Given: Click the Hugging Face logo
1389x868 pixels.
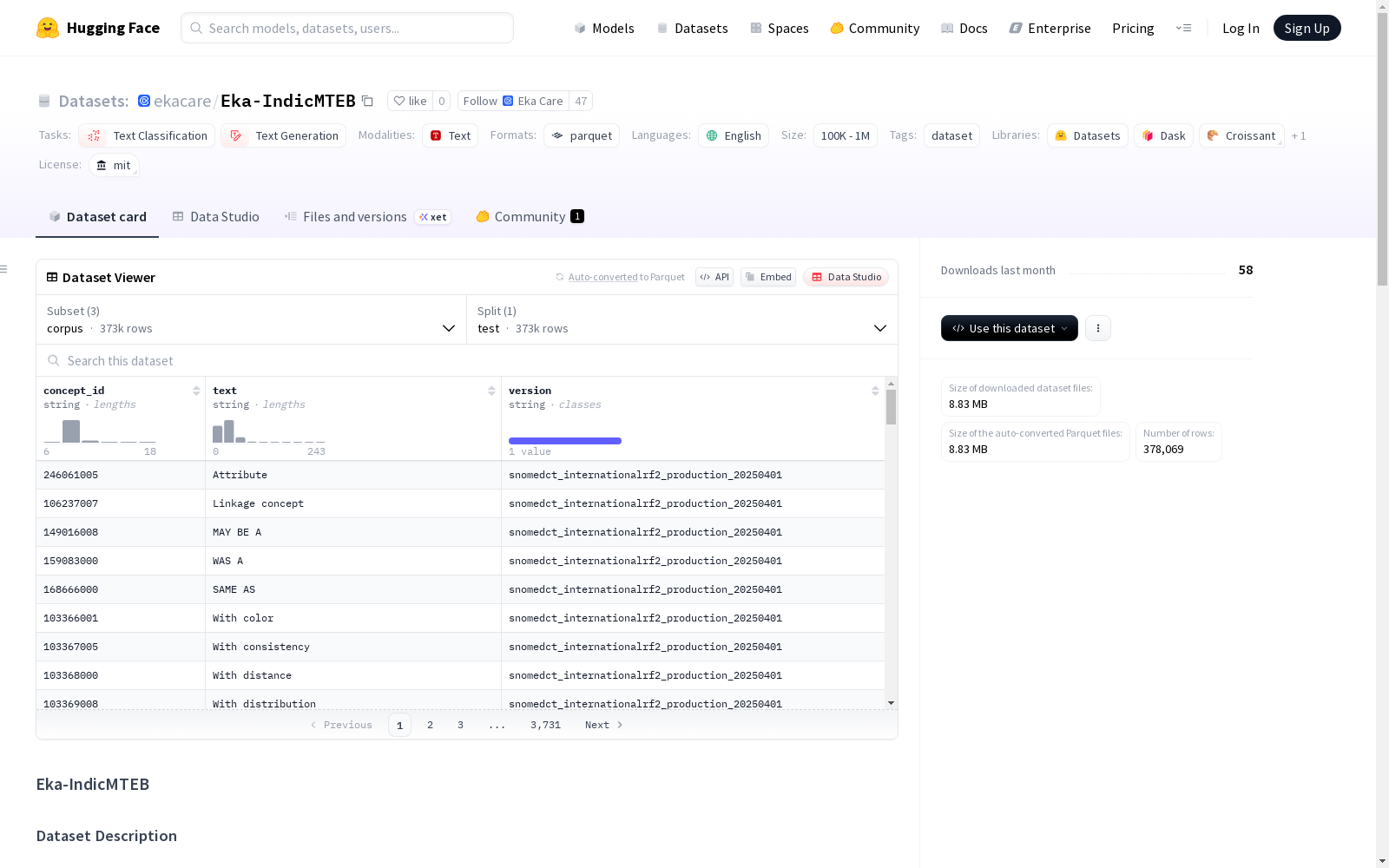Looking at the screenshot, I should point(98,28).
